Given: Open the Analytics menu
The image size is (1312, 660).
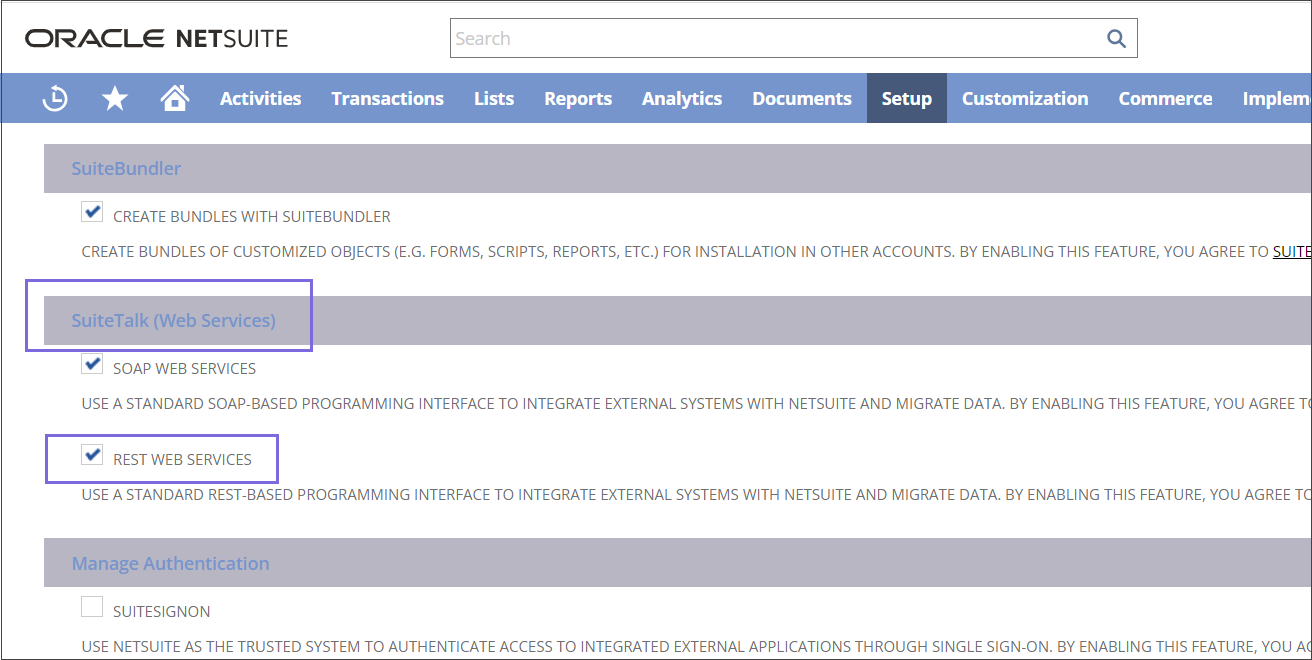Looking at the screenshot, I should [x=682, y=98].
